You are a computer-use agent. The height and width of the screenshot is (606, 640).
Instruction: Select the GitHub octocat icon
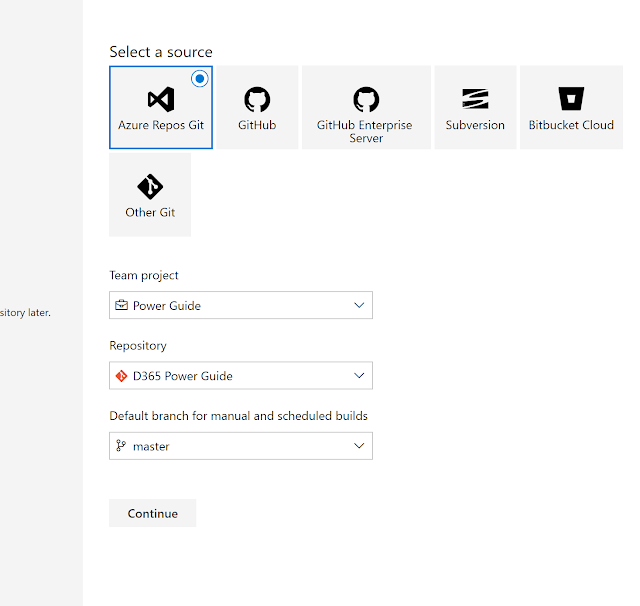[257, 99]
